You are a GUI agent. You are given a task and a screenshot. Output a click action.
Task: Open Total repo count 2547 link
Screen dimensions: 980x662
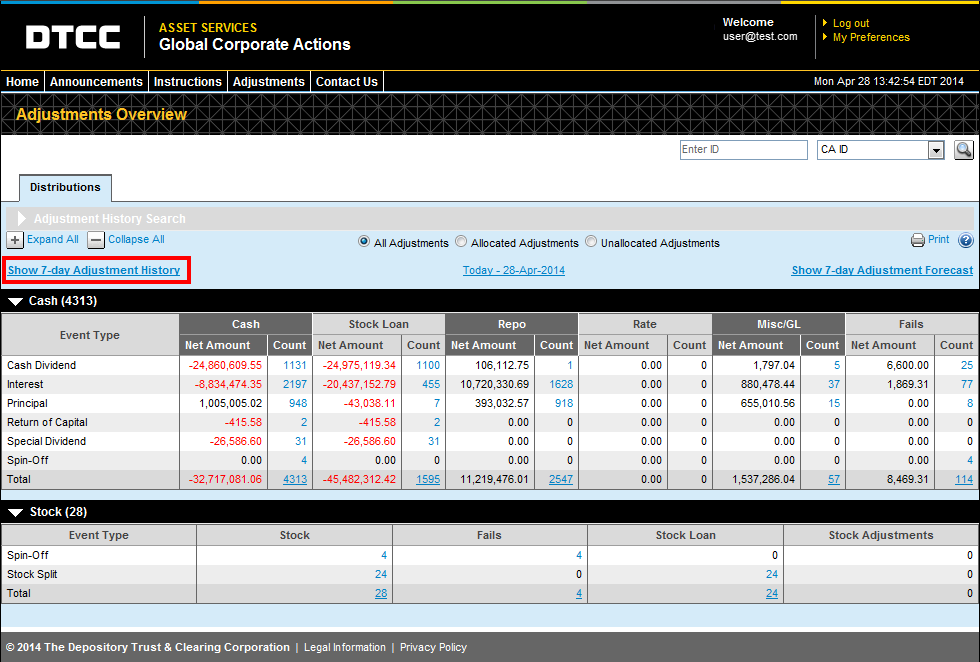561,479
